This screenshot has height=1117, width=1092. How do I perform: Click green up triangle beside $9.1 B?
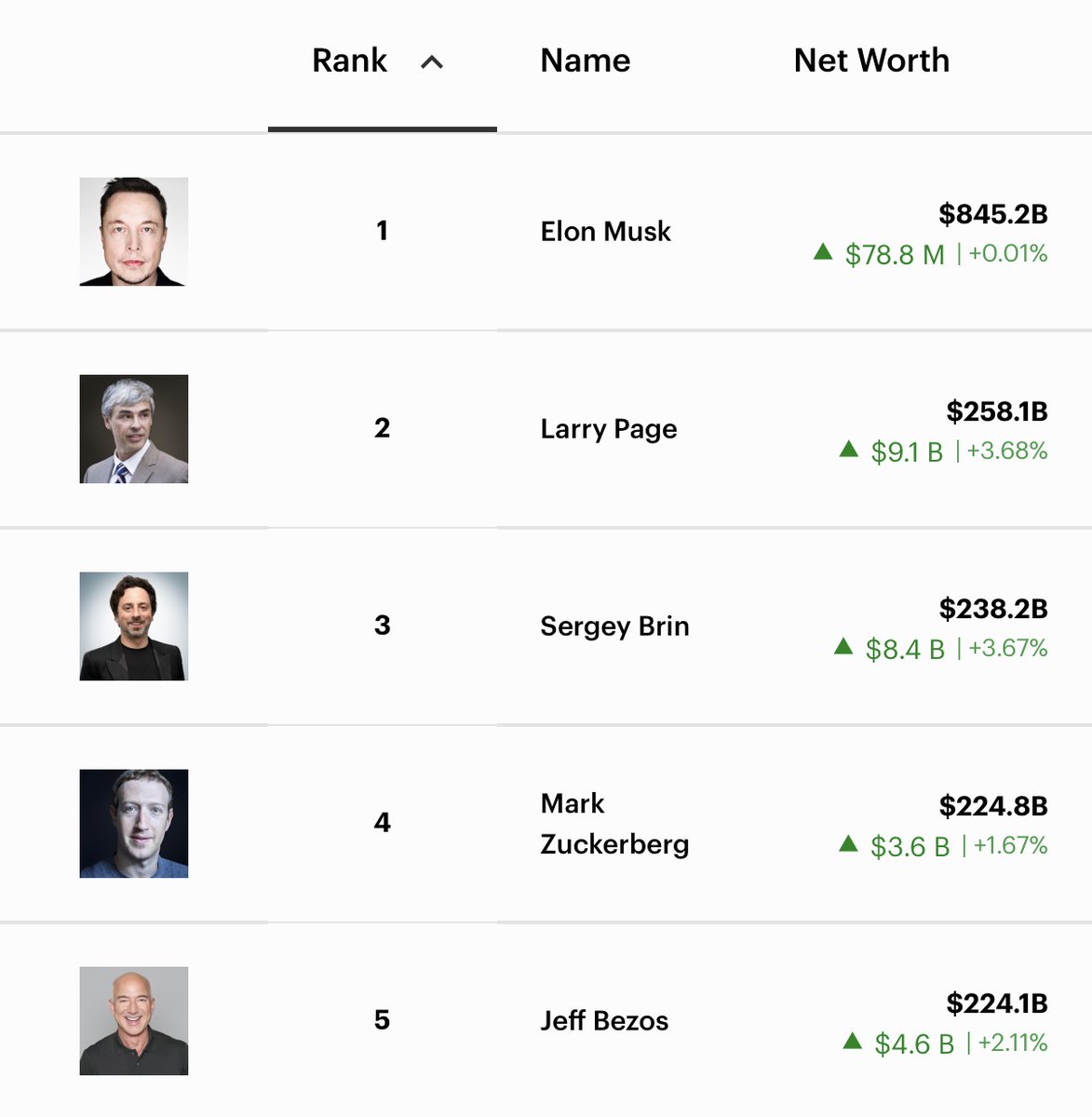(848, 450)
